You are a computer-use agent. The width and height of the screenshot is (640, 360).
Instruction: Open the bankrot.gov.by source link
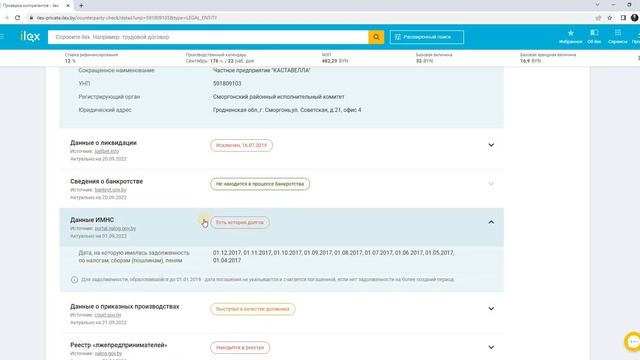[110, 190]
